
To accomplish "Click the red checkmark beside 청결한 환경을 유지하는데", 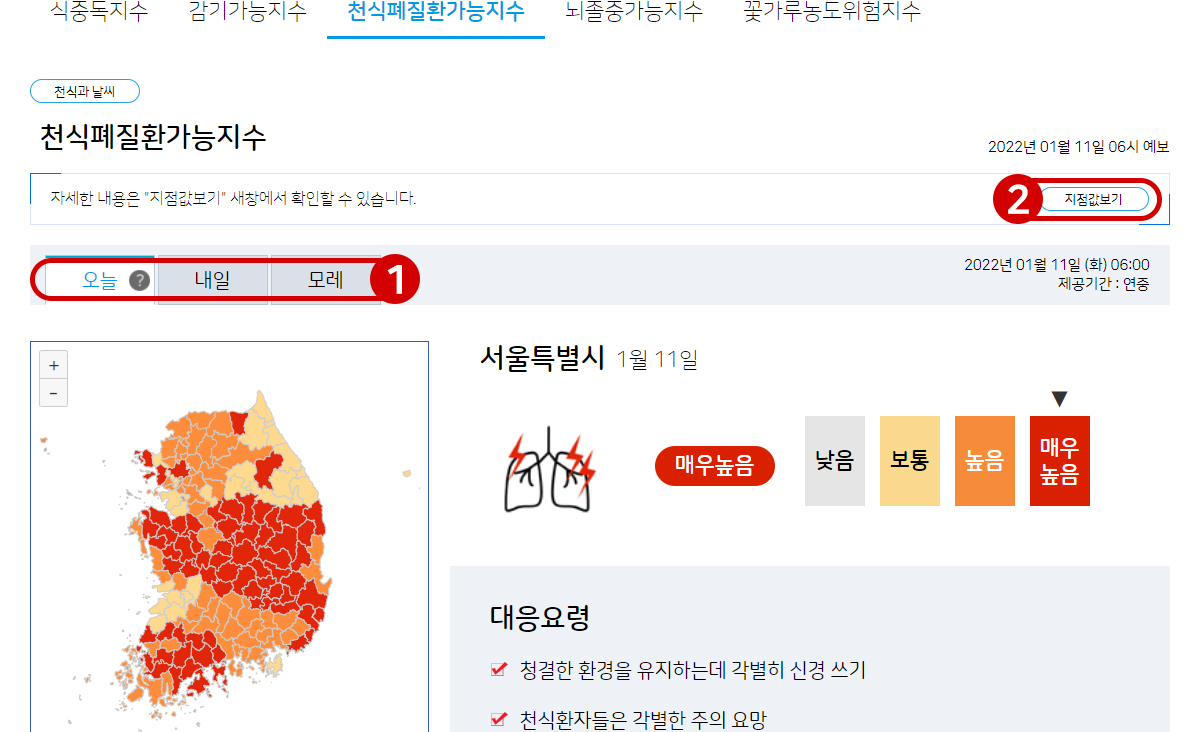I will [499, 670].
